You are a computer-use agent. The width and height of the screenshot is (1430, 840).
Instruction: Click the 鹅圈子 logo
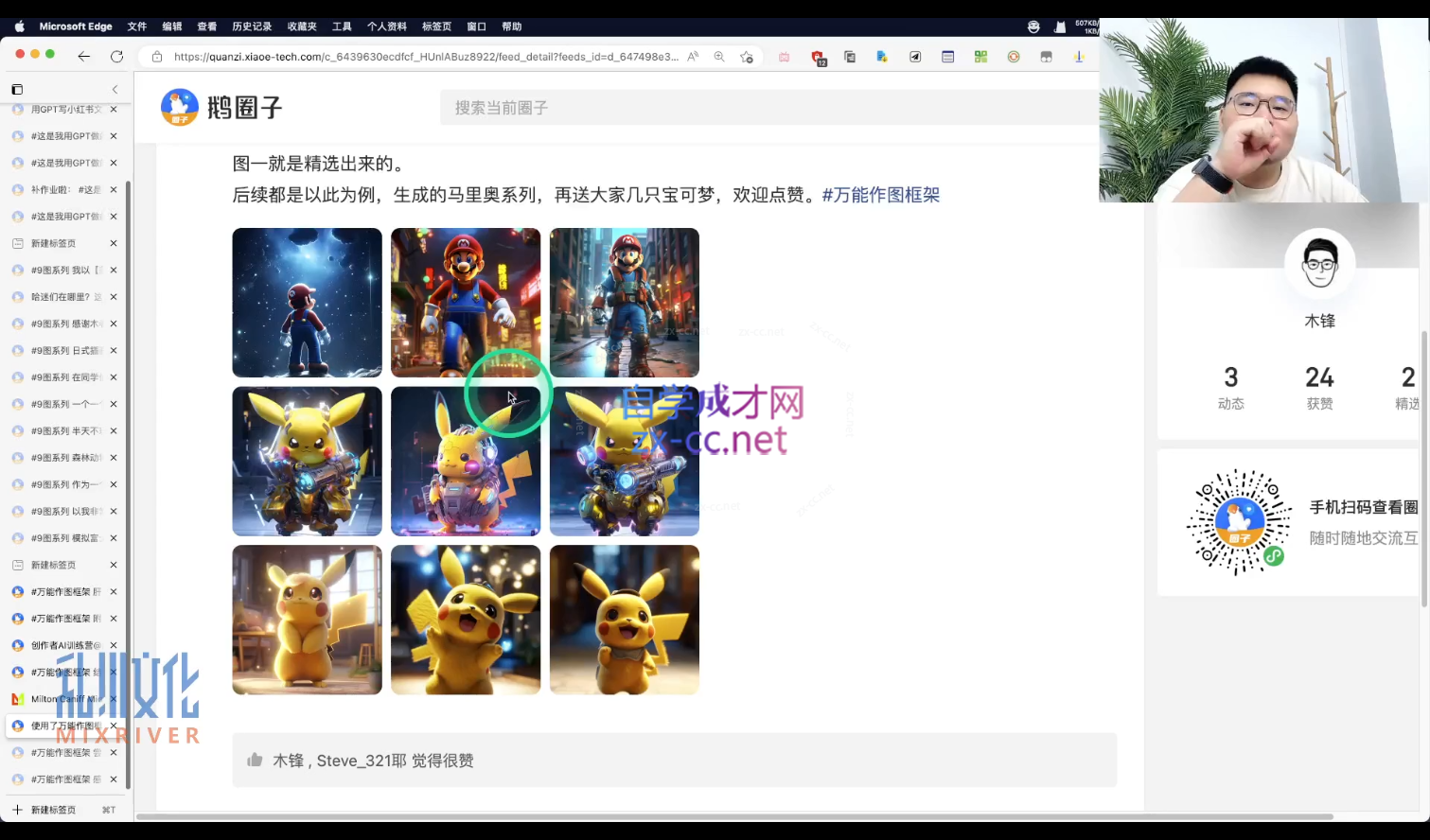[221, 108]
